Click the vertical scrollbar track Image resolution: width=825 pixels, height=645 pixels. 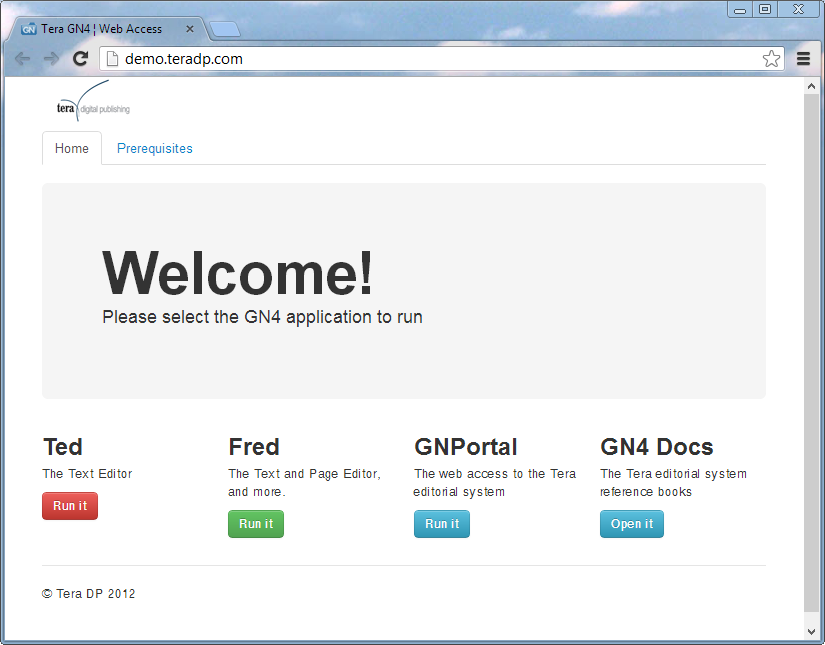tap(811, 352)
